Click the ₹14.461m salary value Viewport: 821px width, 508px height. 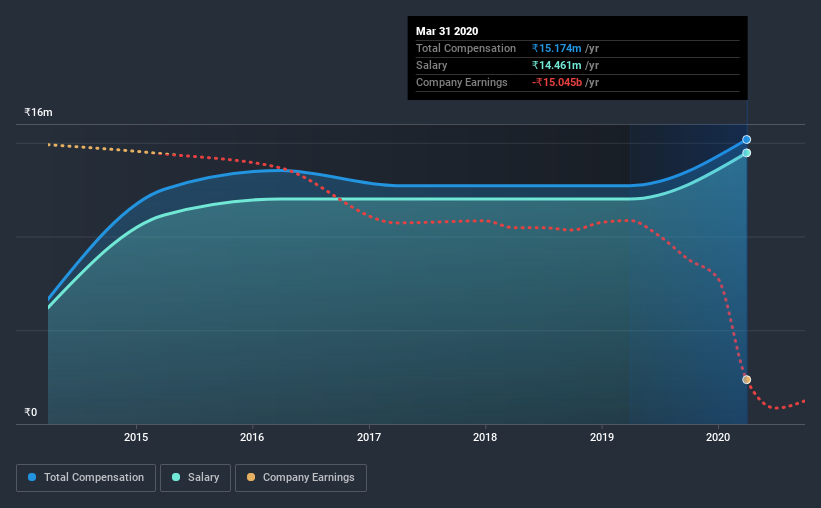tap(557, 65)
